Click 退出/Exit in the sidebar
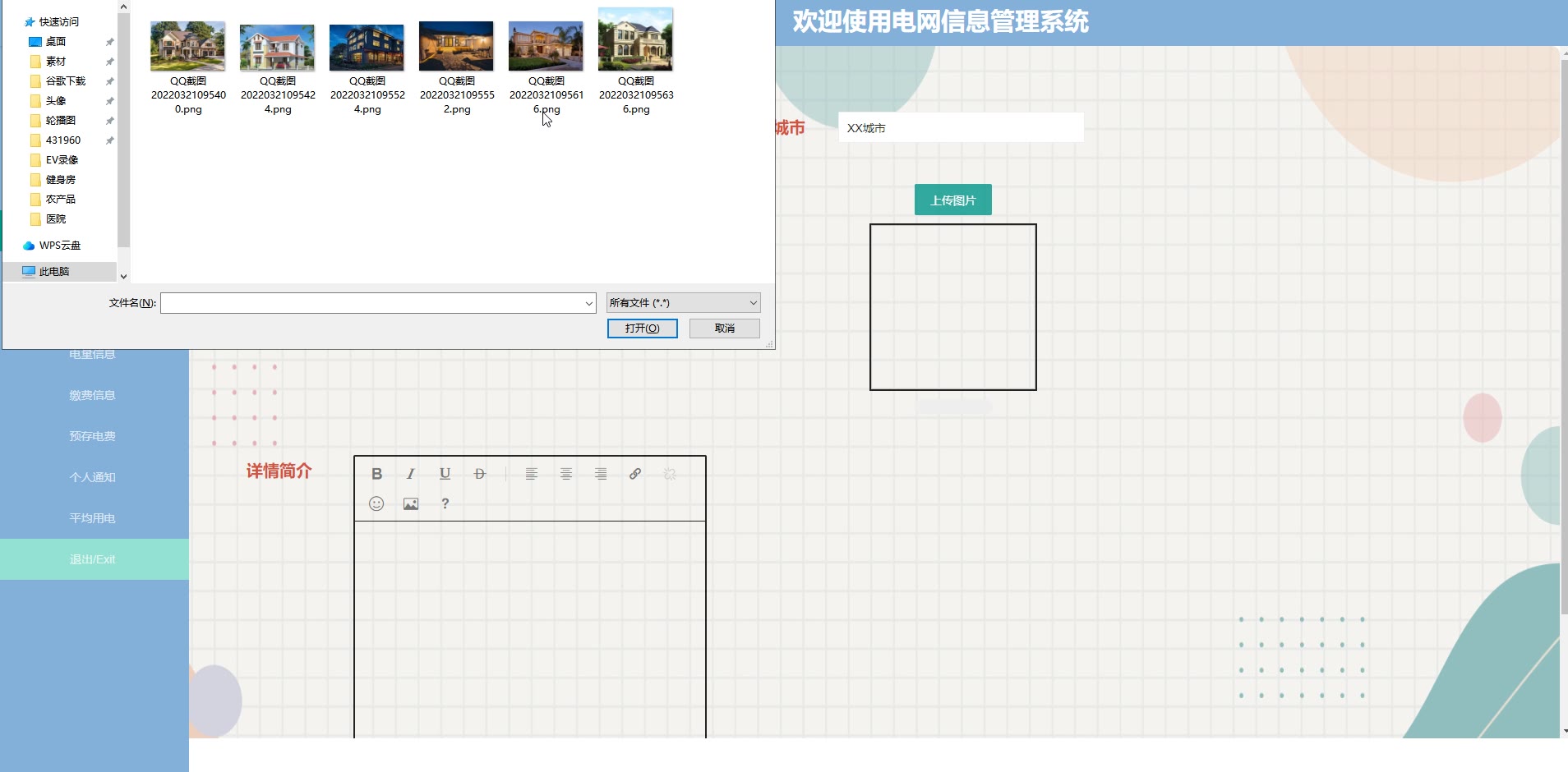The image size is (1568, 772). point(93,559)
